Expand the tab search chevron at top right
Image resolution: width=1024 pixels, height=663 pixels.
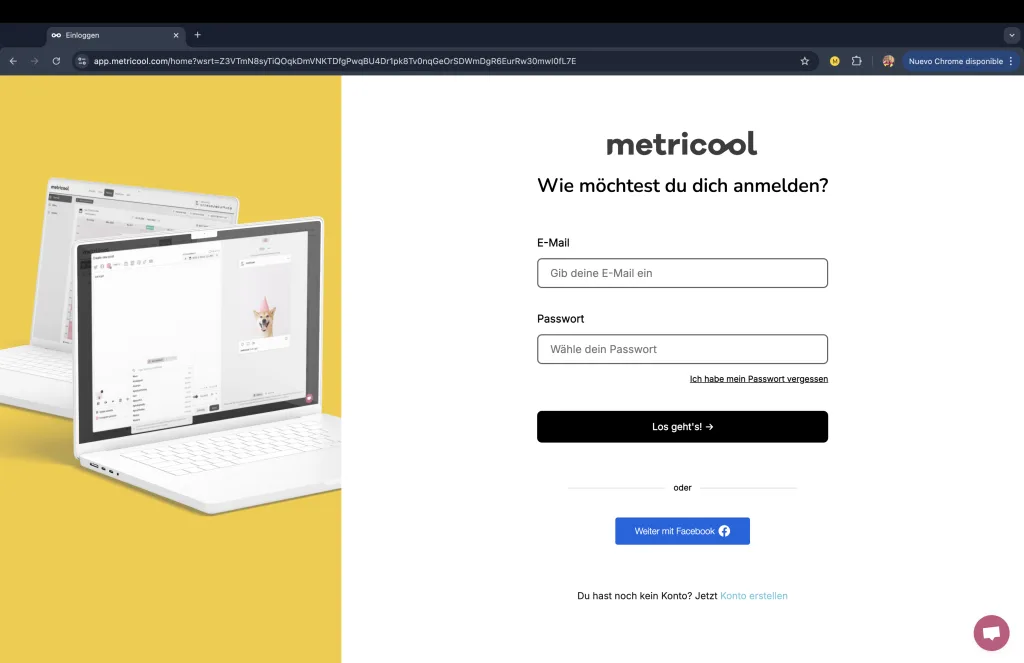[1012, 35]
